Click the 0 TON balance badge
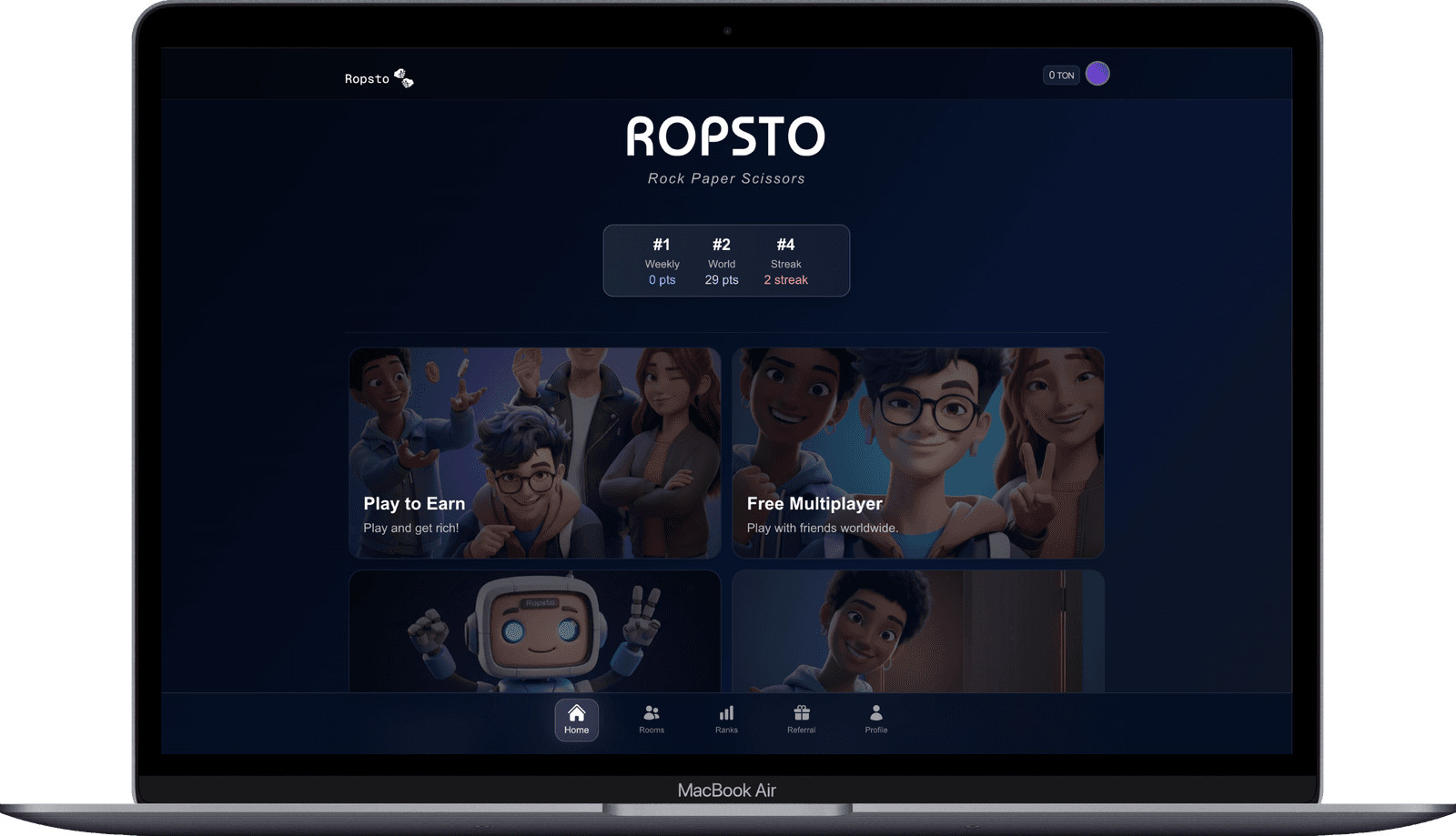Viewport: 1456px width, 836px height. coord(1060,76)
